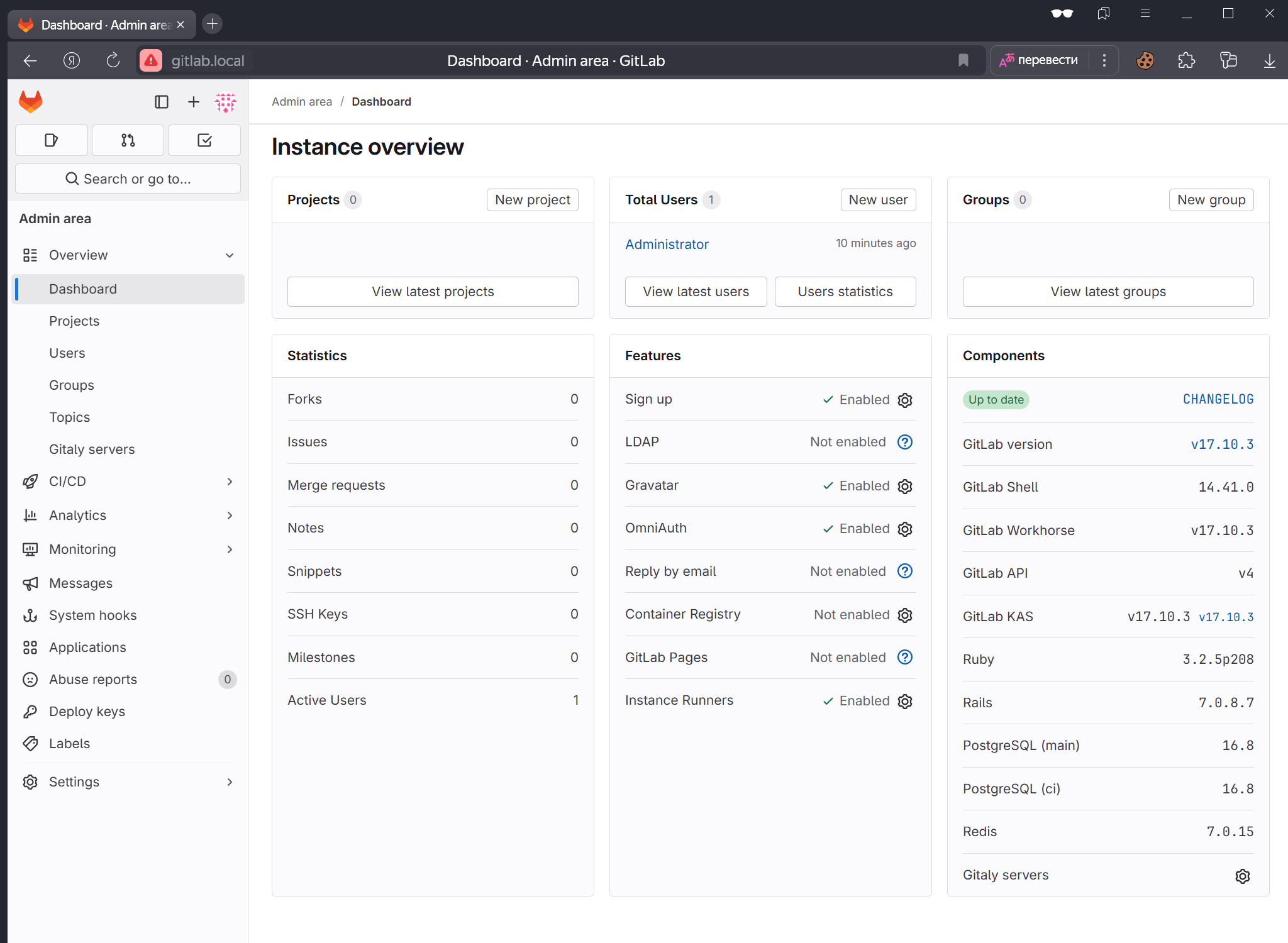The image size is (1288, 943).
Task: Open the CHANGELOG link
Action: point(1218,399)
